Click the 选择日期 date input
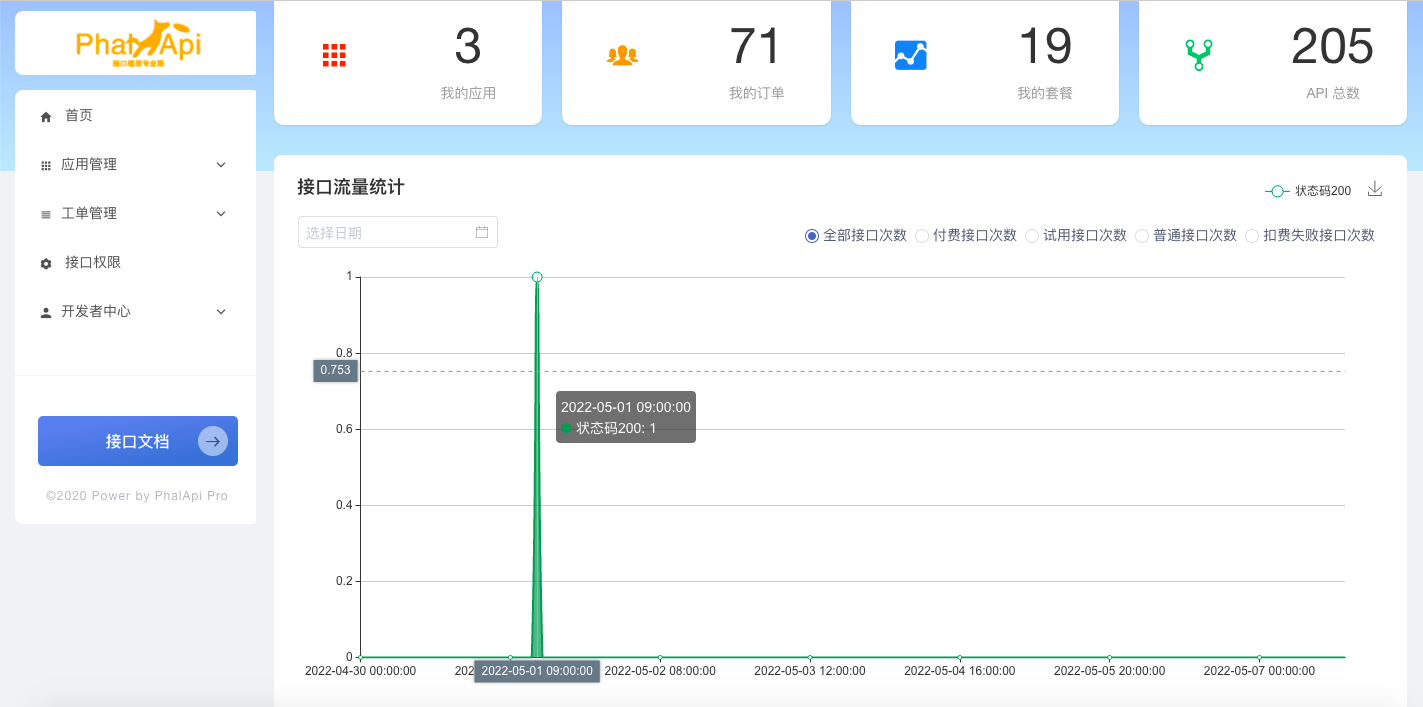This screenshot has width=1423, height=707. coord(398,232)
